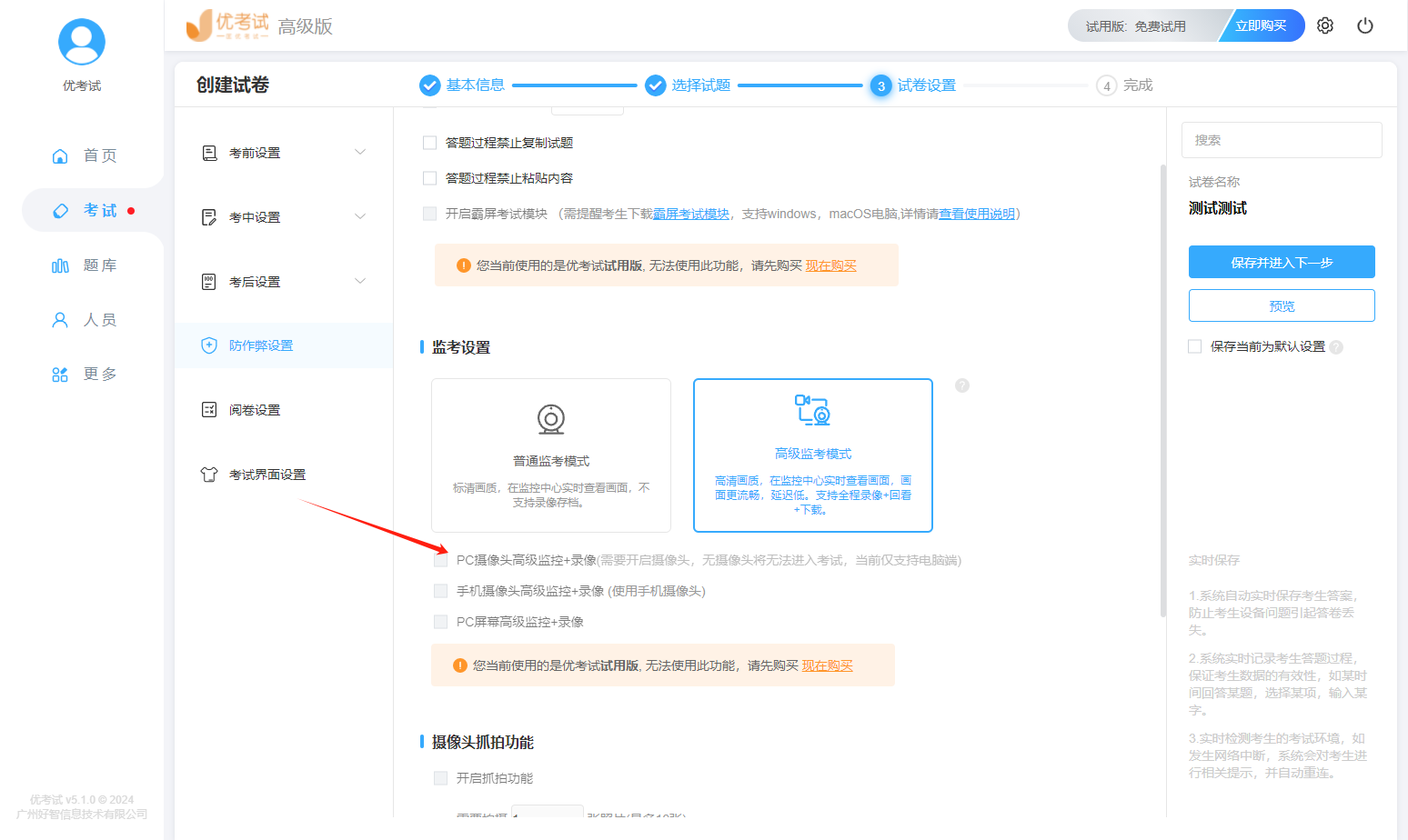1408x840 pixels.
Task: Toggle 开启霸屏考试模块 checkbox
Action: tap(430, 214)
